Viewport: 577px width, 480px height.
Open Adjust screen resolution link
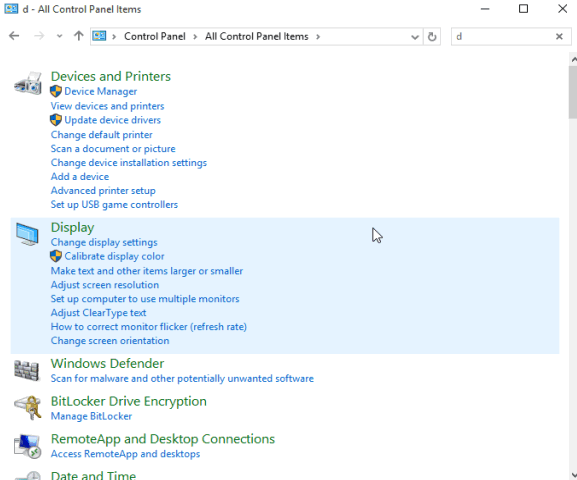105,285
